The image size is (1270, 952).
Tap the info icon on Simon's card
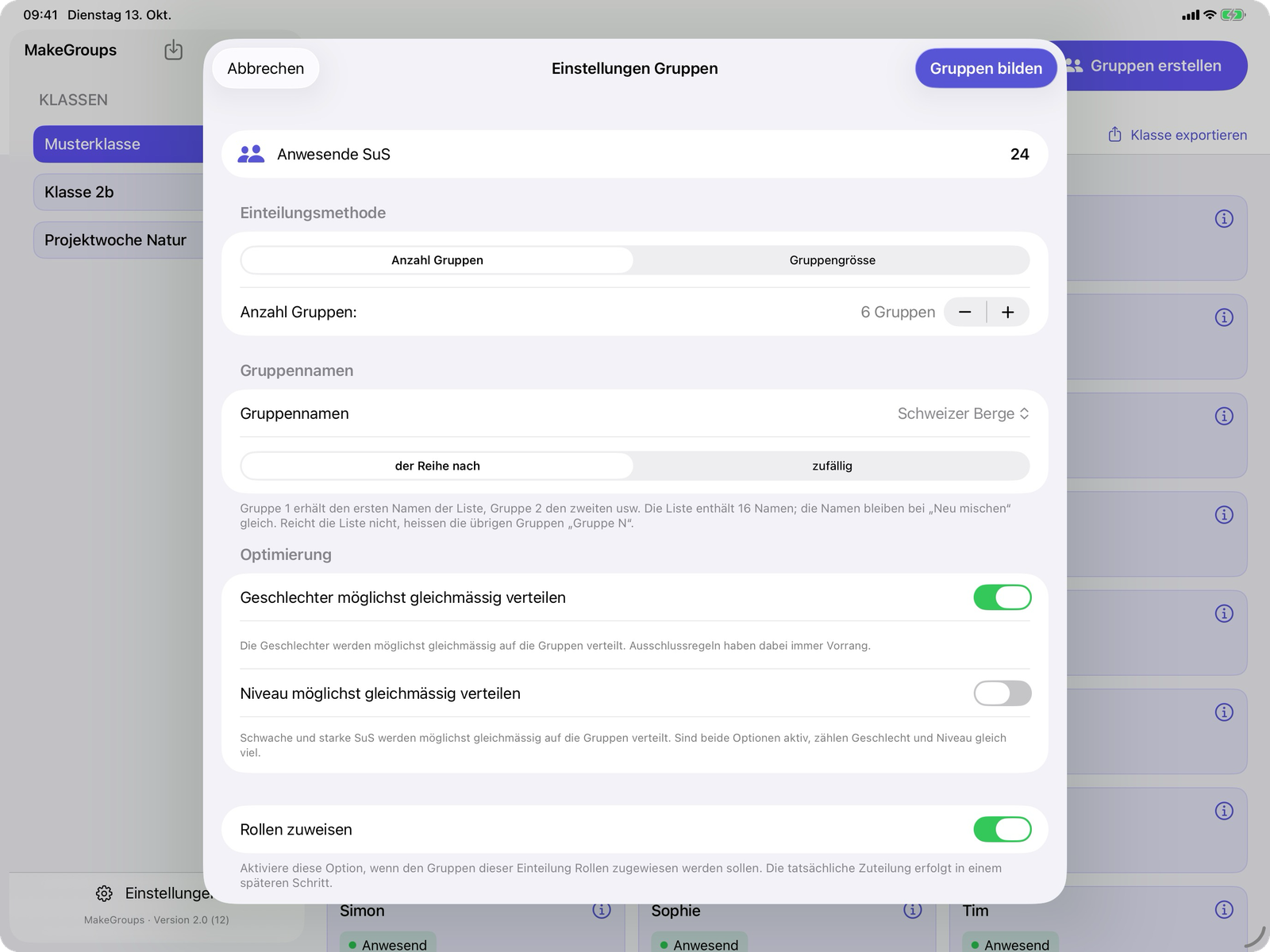tap(602, 910)
